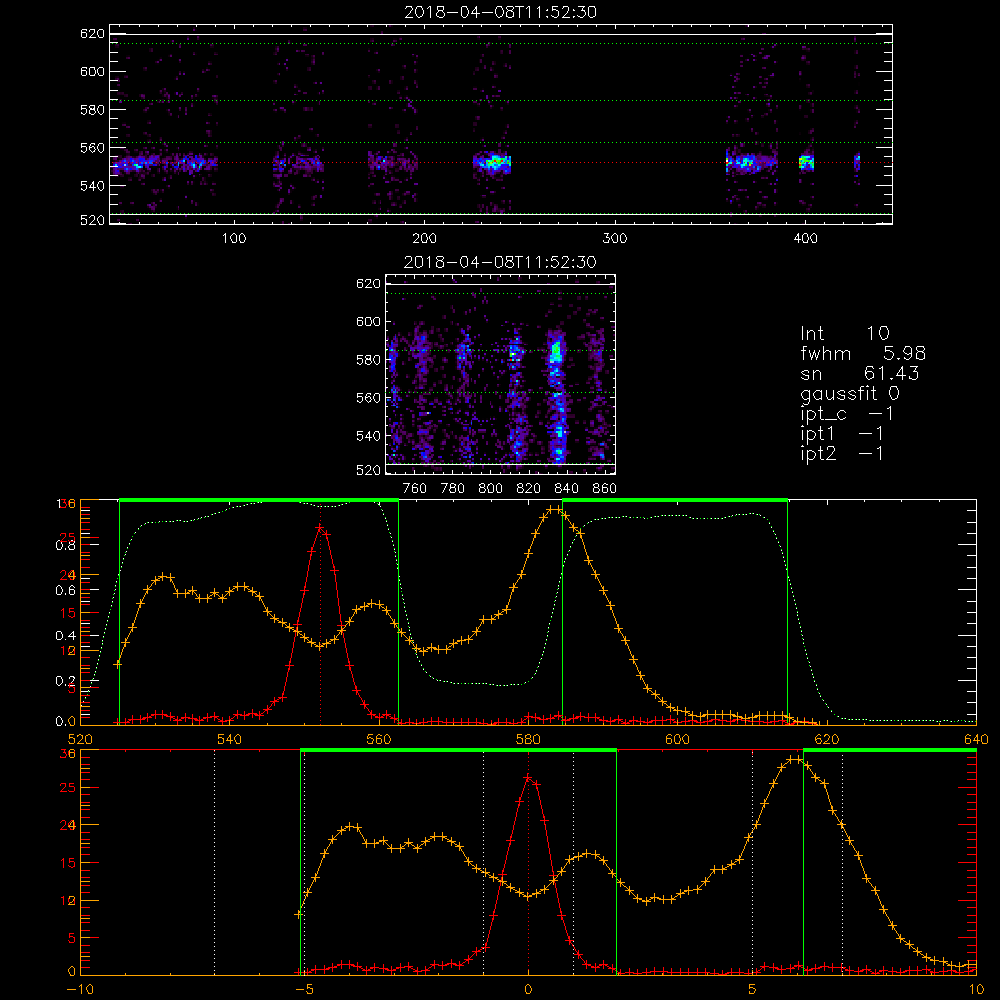This screenshot has width=1000, height=1000.
Task: Select the 'fwhm 5.98' readout
Action: tap(863, 353)
